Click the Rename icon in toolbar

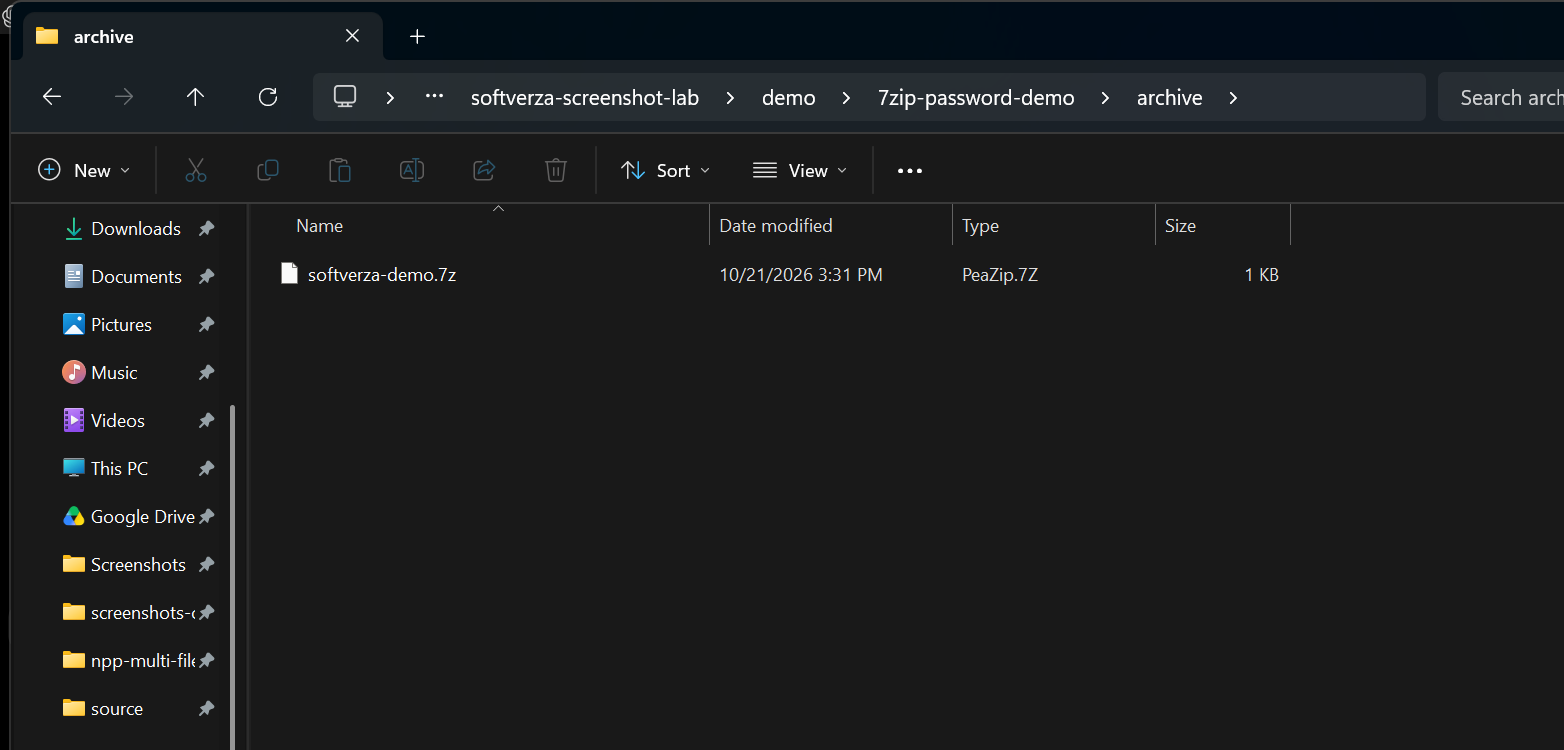(412, 170)
